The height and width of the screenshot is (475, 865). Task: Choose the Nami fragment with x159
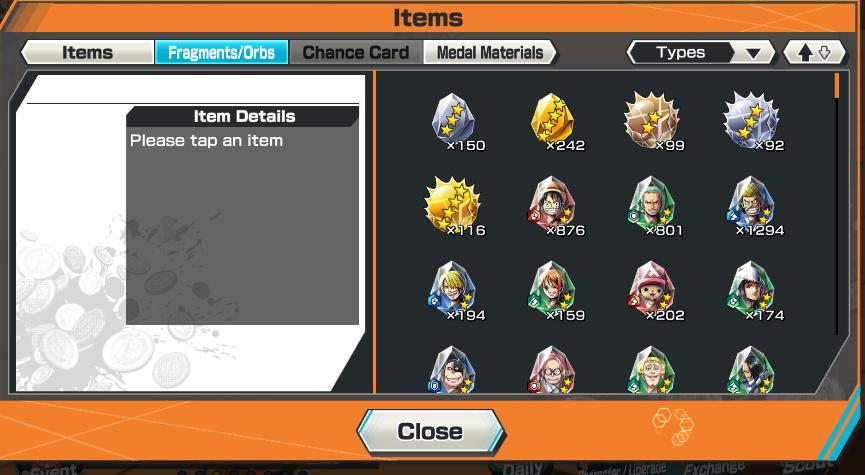pyautogui.click(x=552, y=289)
